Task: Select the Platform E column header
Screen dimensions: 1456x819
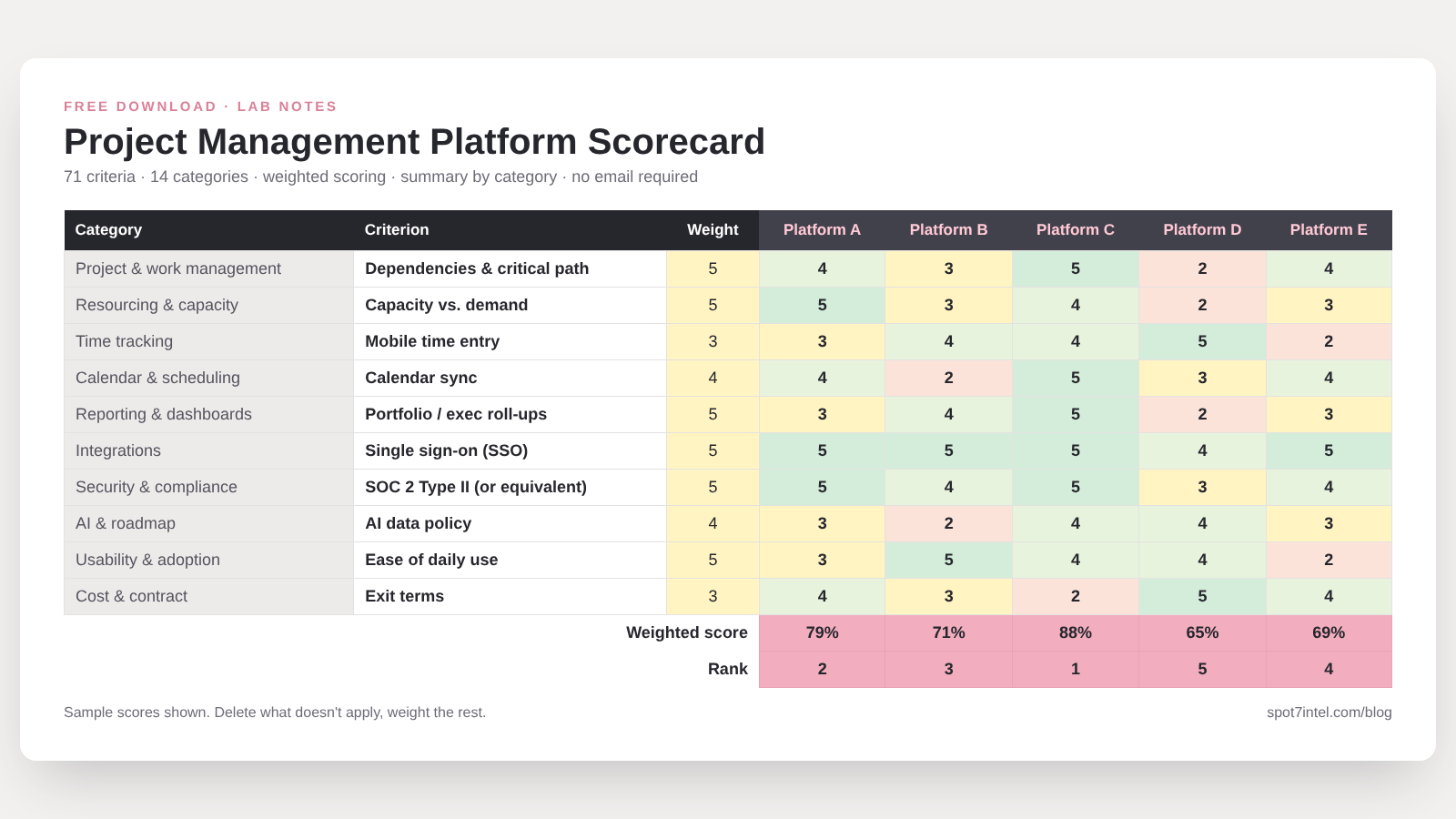Action: [x=1329, y=230]
